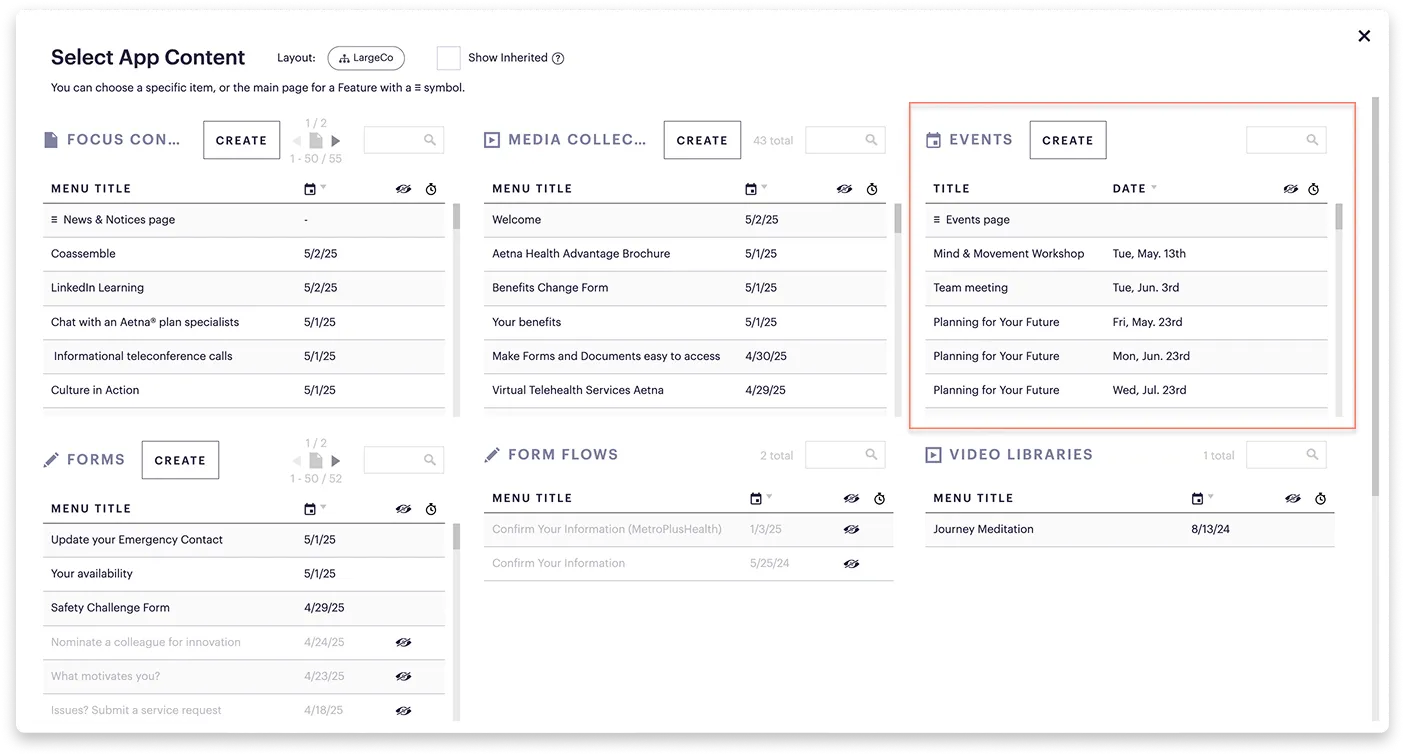Toggle visibility for Issues? Submit a service request
This screenshot has width=1405, height=756.
(403, 710)
